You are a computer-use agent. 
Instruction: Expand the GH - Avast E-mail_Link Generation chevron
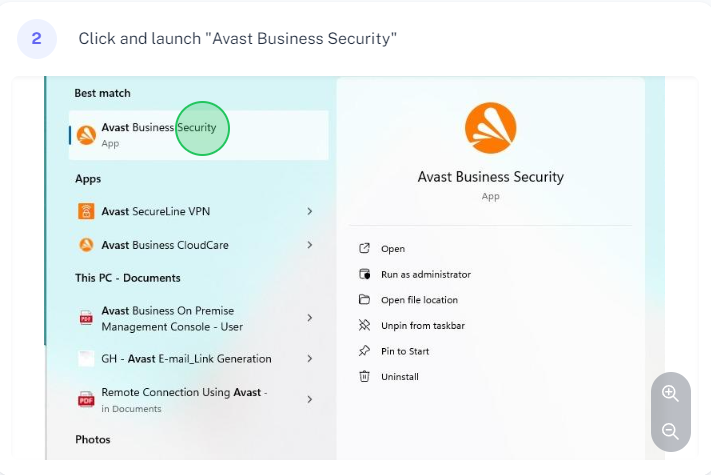click(310, 359)
